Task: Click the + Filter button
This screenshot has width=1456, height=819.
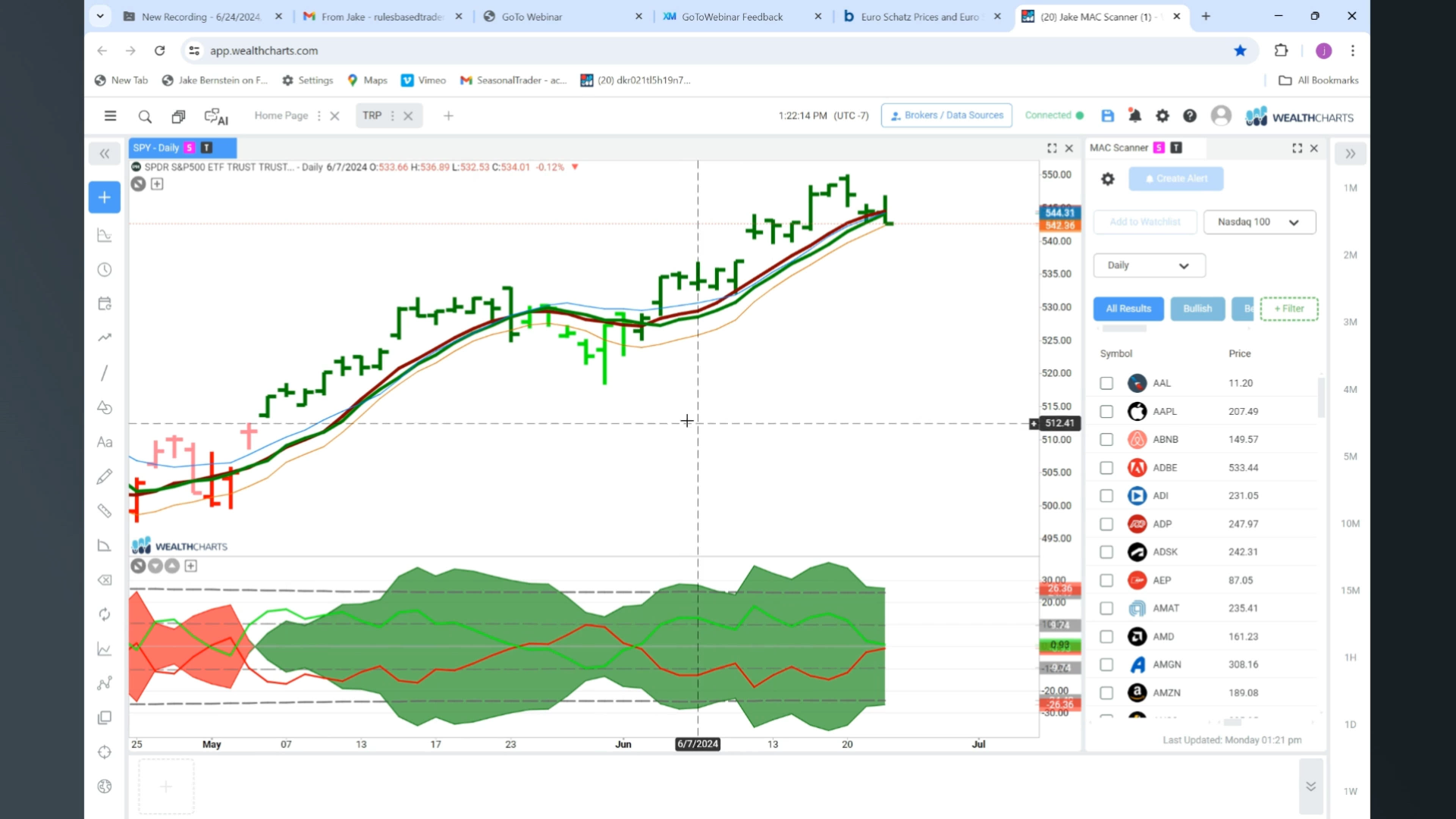Action: tap(1289, 309)
